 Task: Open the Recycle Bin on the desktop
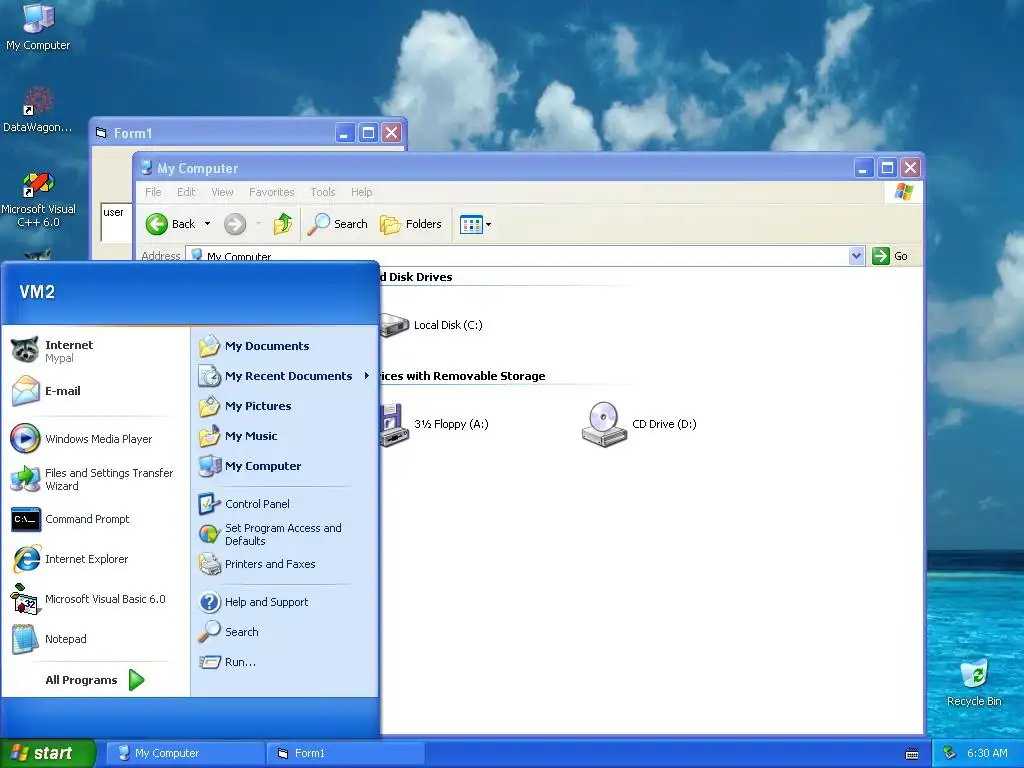click(974, 683)
